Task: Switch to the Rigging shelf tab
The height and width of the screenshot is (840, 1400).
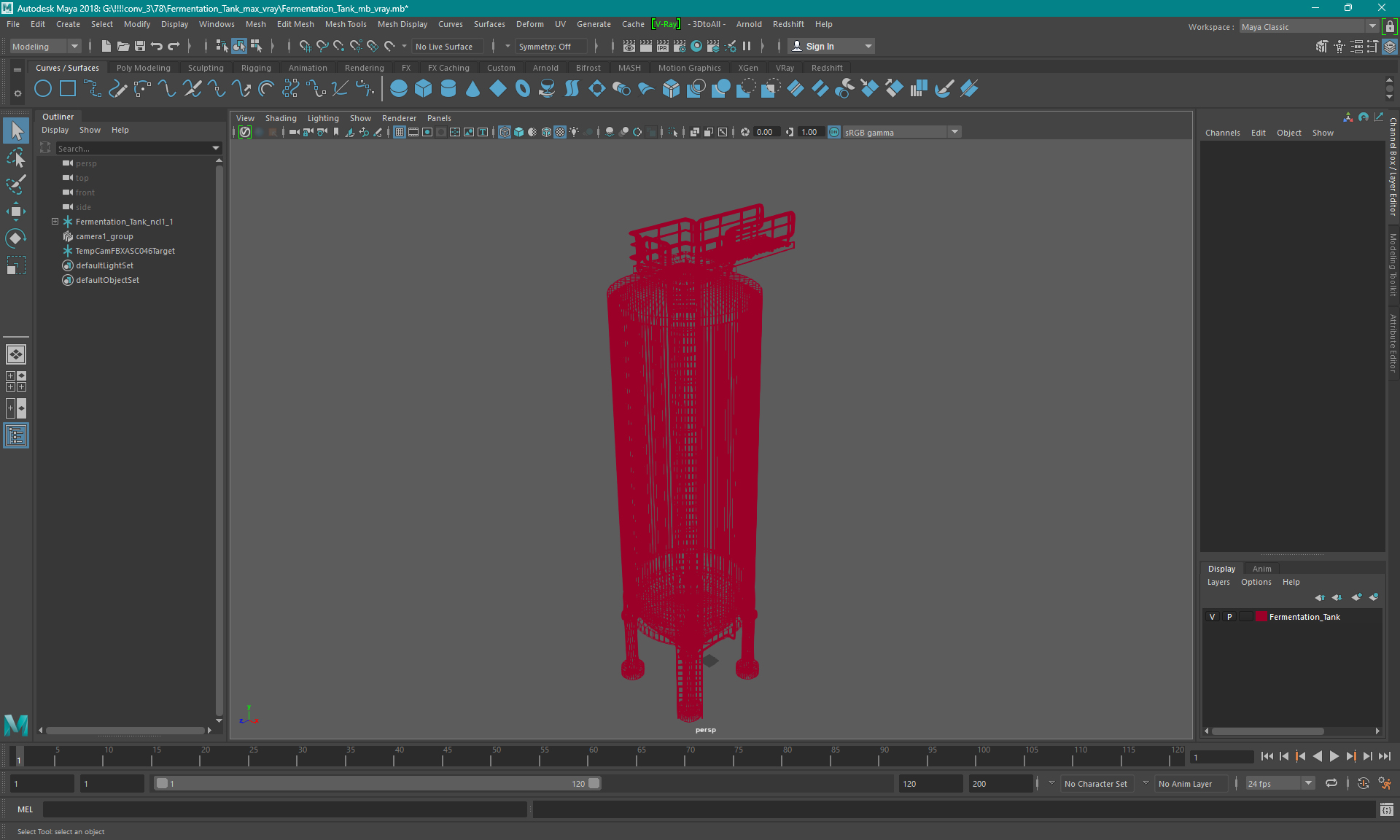Action: tap(256, 68)
